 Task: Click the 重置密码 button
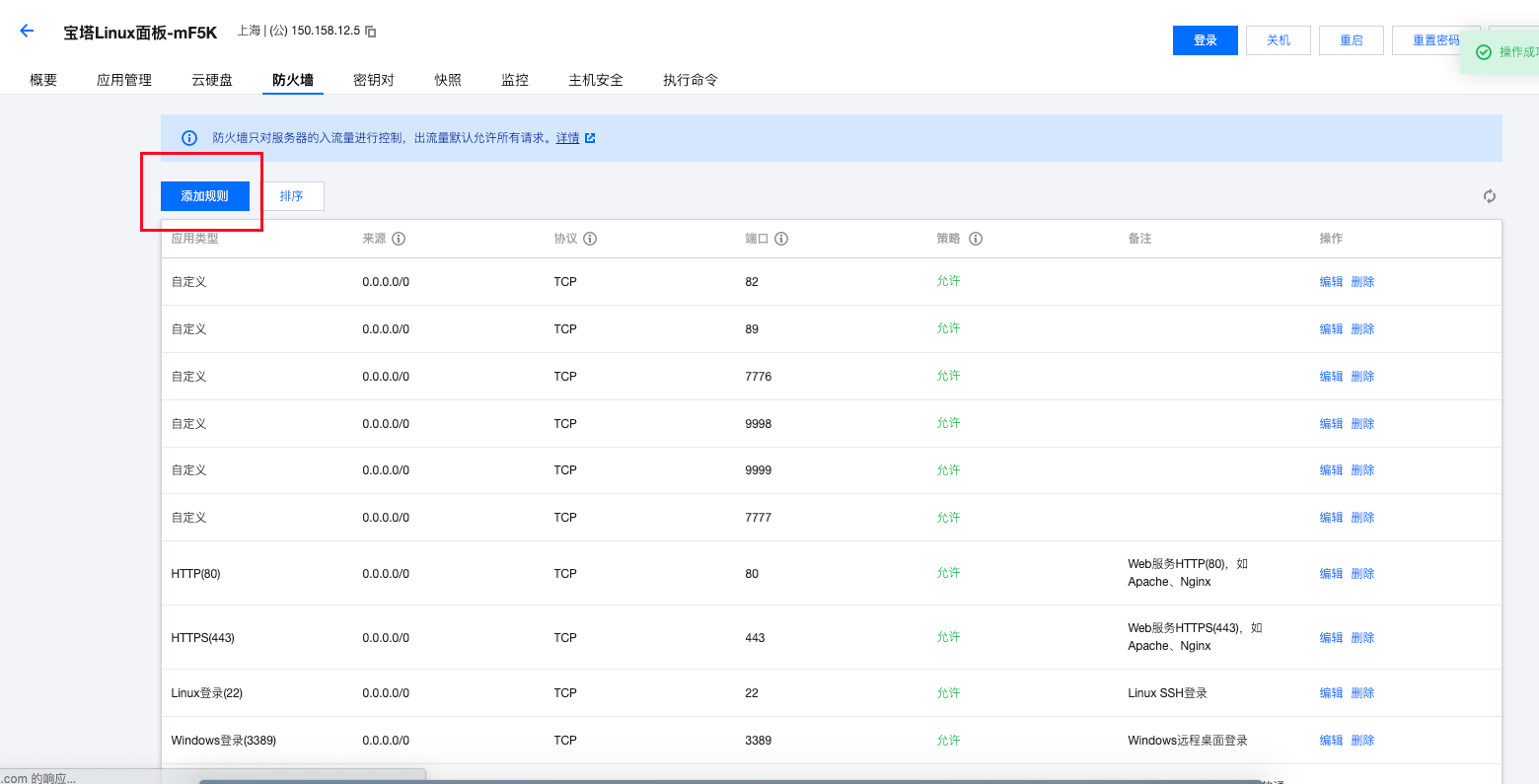[1436, 40]
